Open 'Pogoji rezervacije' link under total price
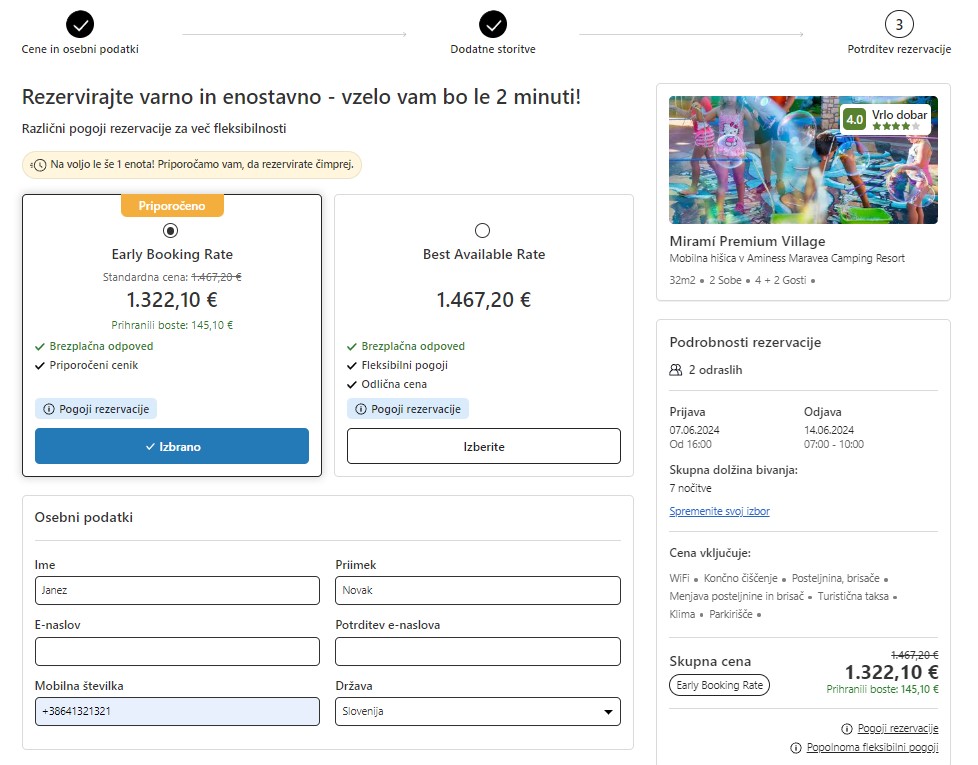This screenshot has height=765, width=978. coord(898,728)
